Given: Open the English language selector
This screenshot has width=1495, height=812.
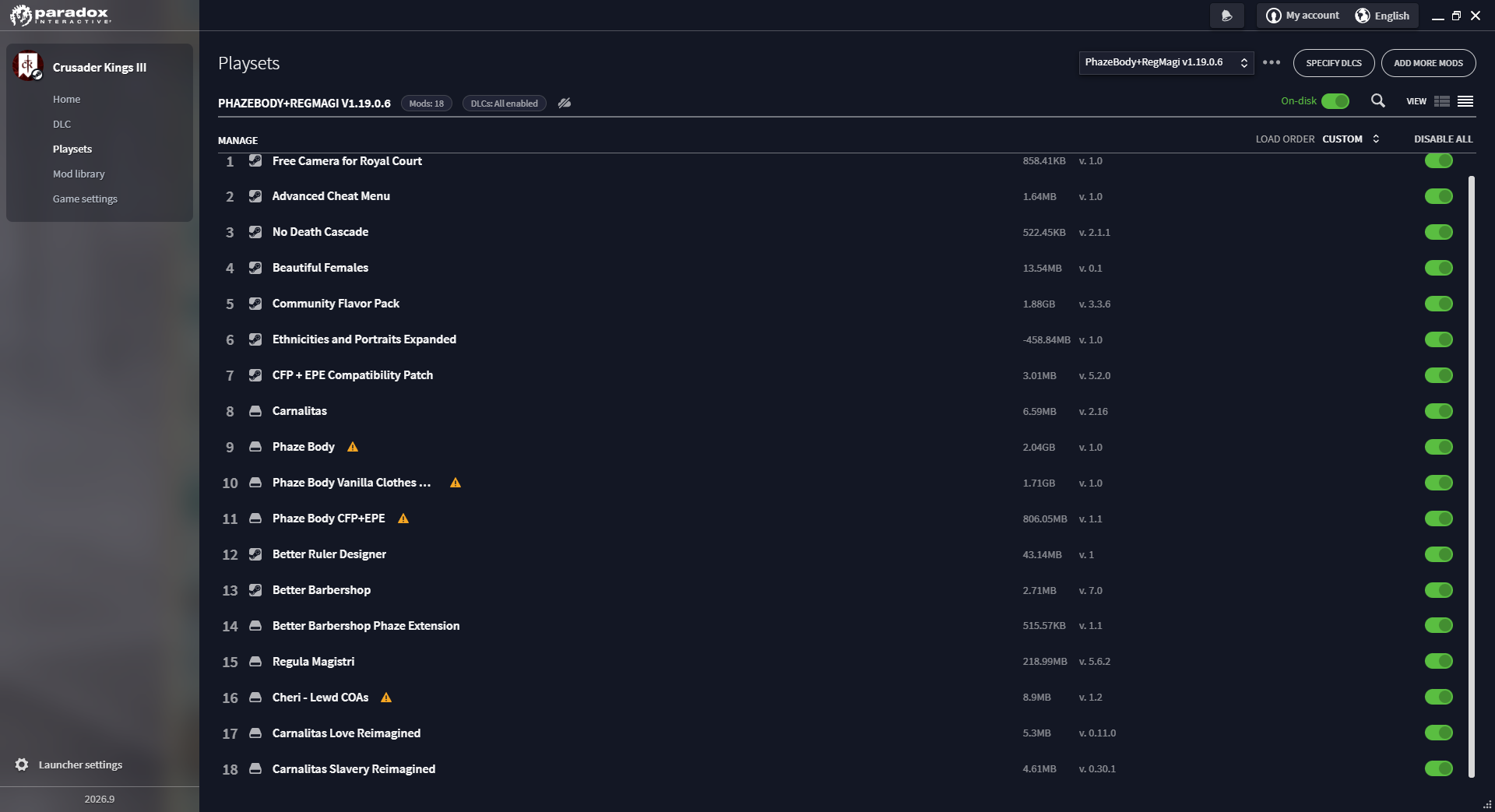Looking at the screenshot, I should tap(1382, 16).
